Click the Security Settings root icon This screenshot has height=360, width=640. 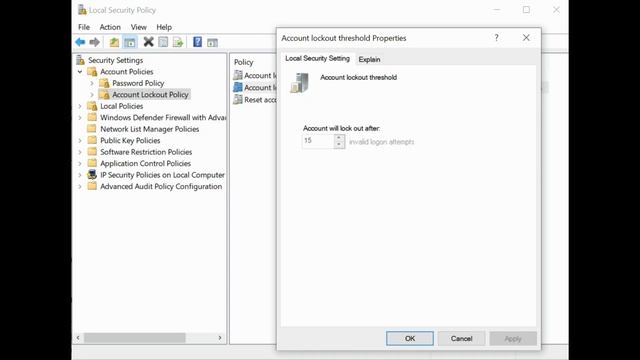81,60
